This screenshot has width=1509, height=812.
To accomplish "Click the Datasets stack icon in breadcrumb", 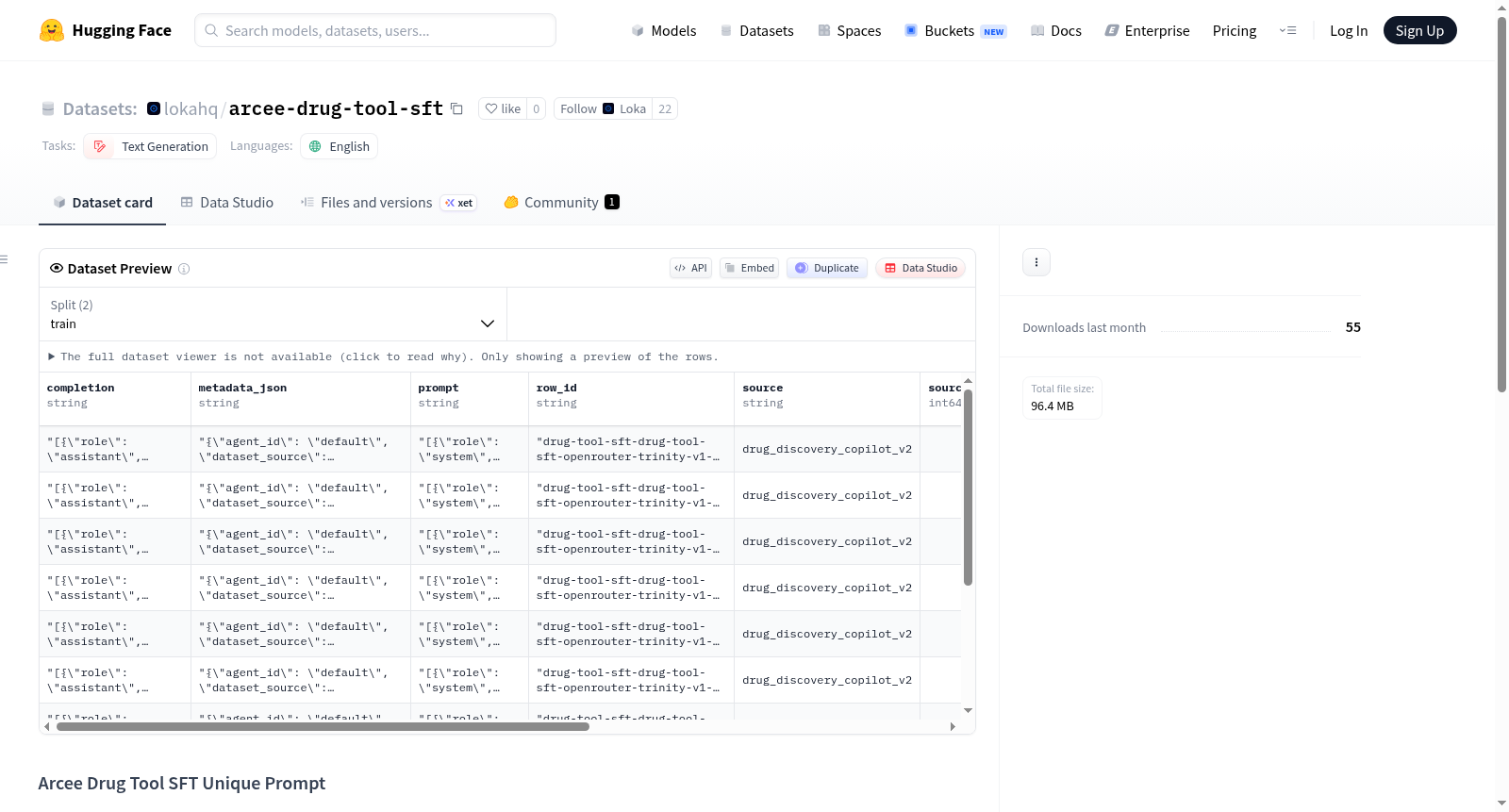I will coord(48,108).
